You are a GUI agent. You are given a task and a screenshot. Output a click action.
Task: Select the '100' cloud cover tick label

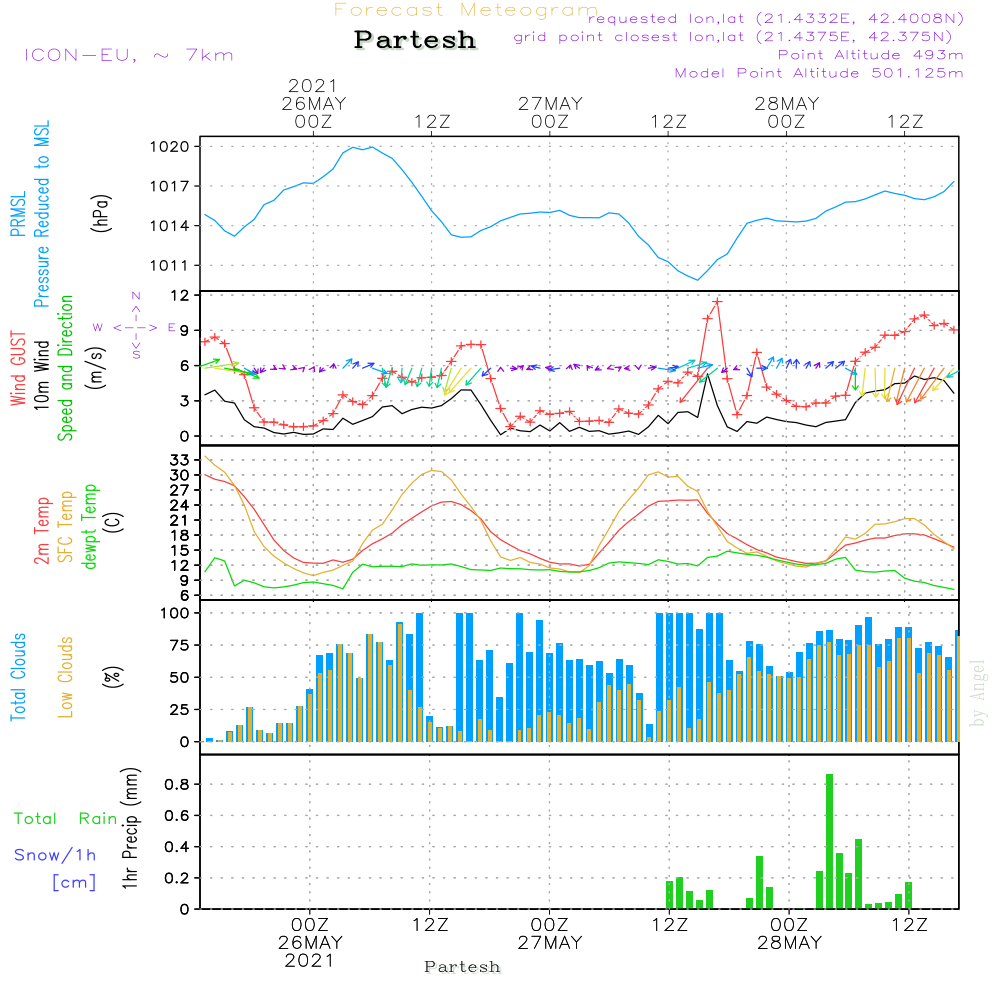click(175, 613)
